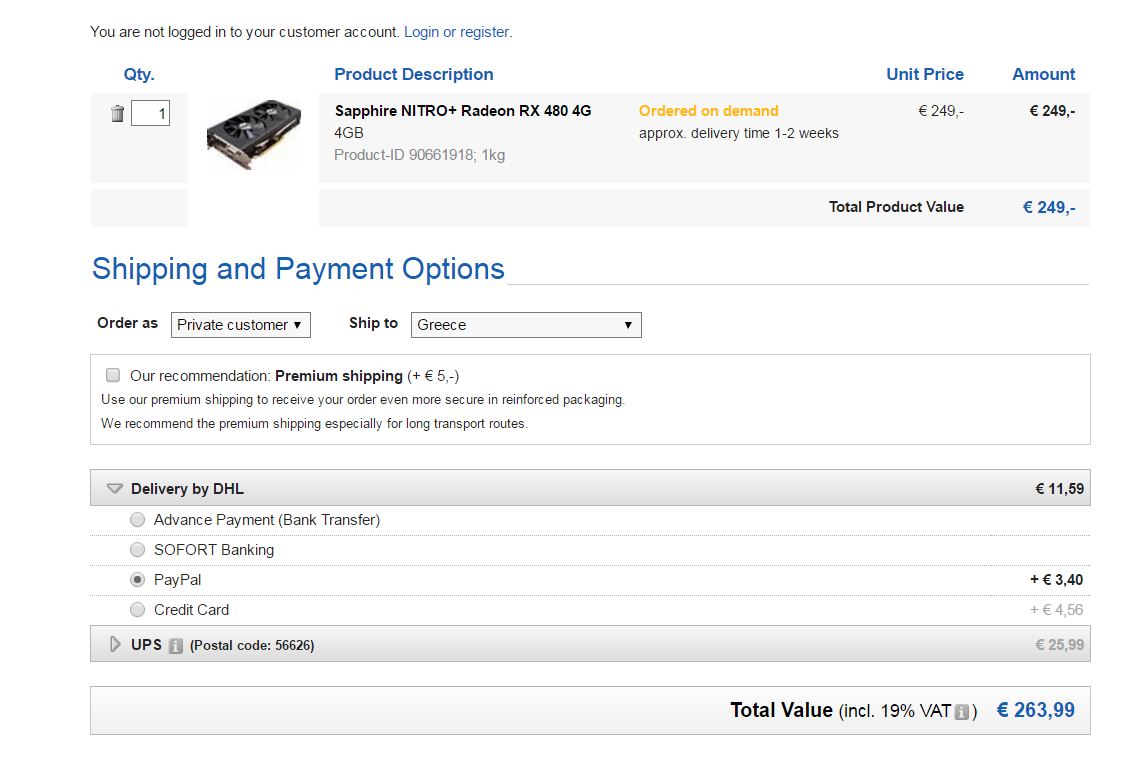
Task: Click the UPS price € 25,99
Action: (1059, 645)
